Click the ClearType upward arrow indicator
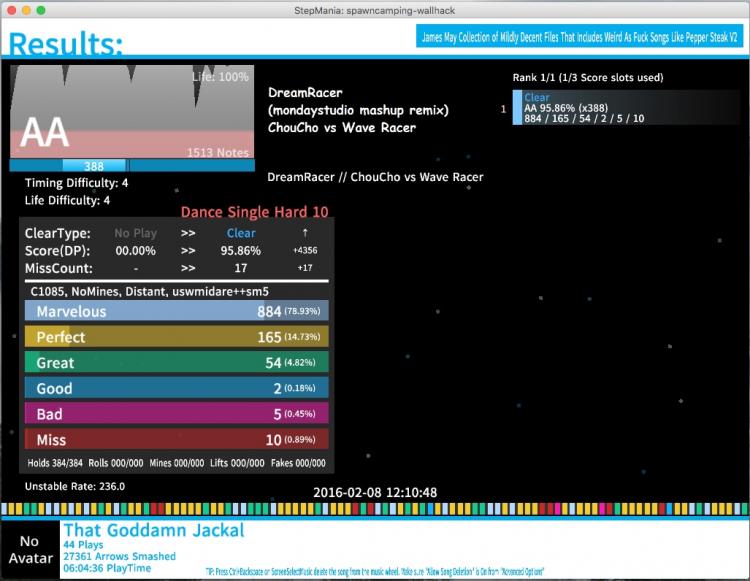Screen dimensions: 750x581 click(x=305, y=232)
